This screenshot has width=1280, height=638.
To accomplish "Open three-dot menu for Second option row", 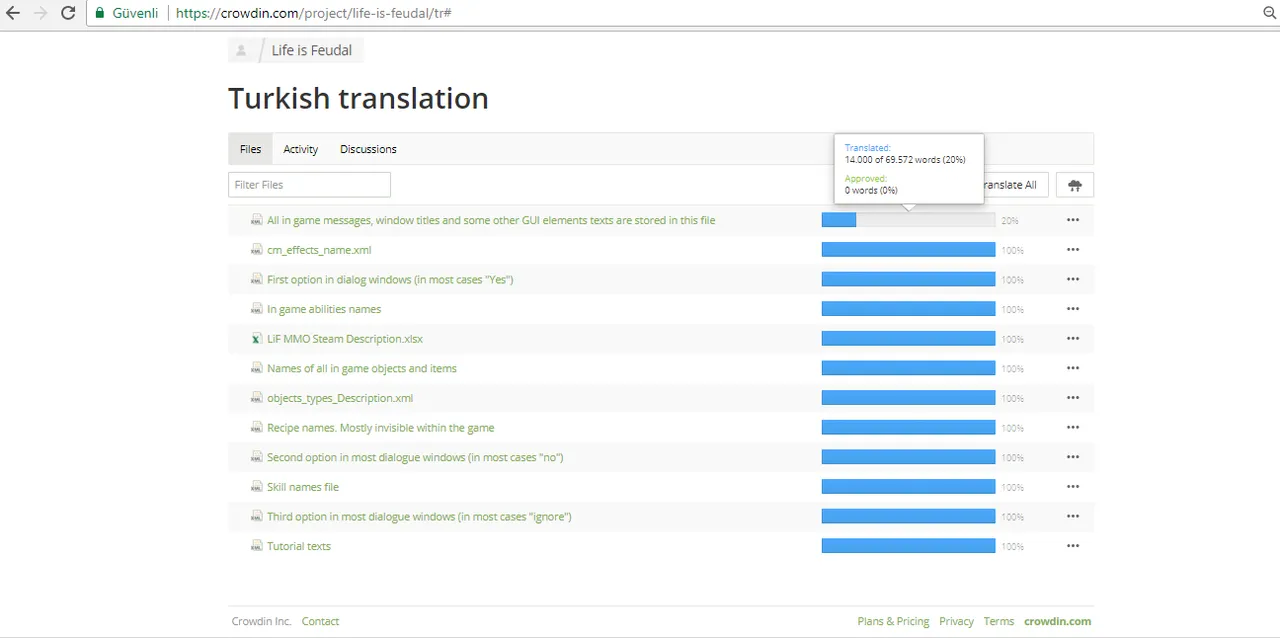I will point(1073,457).
